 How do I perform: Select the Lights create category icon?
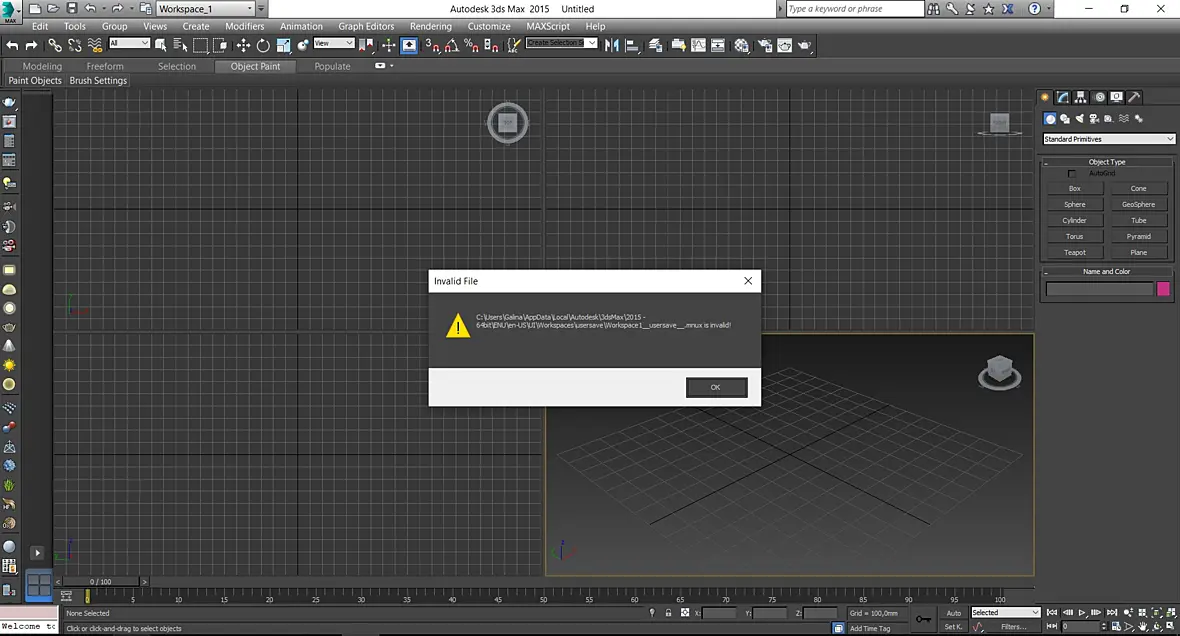pos(1080,119)
